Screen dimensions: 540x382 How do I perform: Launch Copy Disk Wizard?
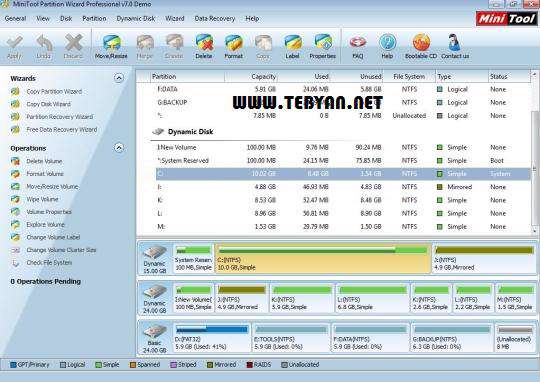(49, 104)
